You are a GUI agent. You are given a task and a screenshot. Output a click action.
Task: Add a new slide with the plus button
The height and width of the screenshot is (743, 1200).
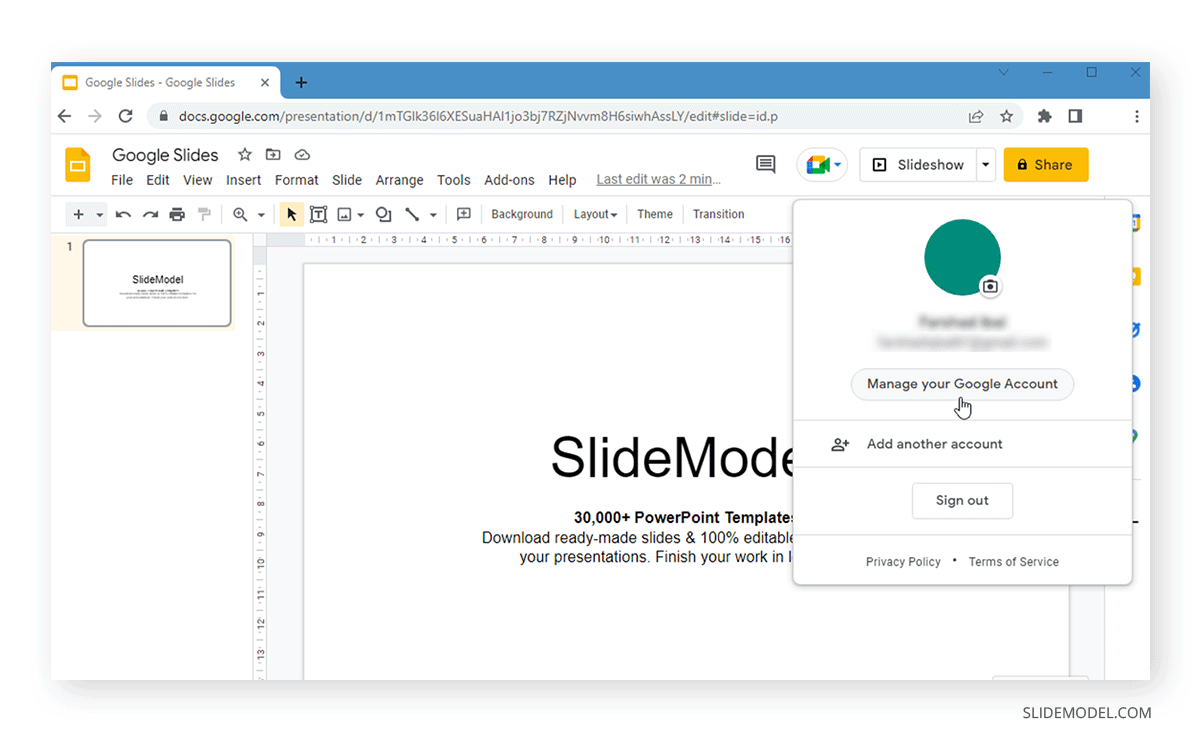point(78,214)
